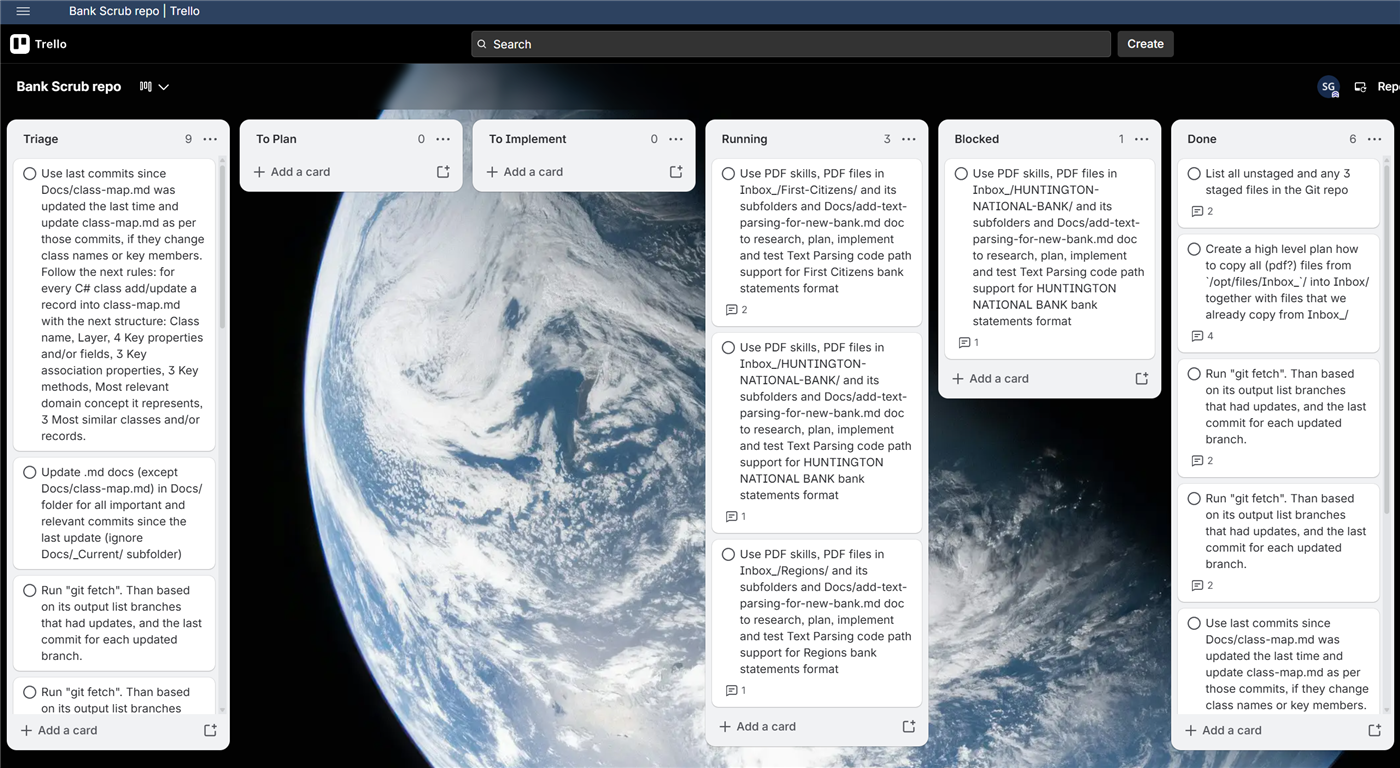The height and width of the screenshot is (768, 1400).
Task: Create a card from template in Done list
Action: [1375, 731]
